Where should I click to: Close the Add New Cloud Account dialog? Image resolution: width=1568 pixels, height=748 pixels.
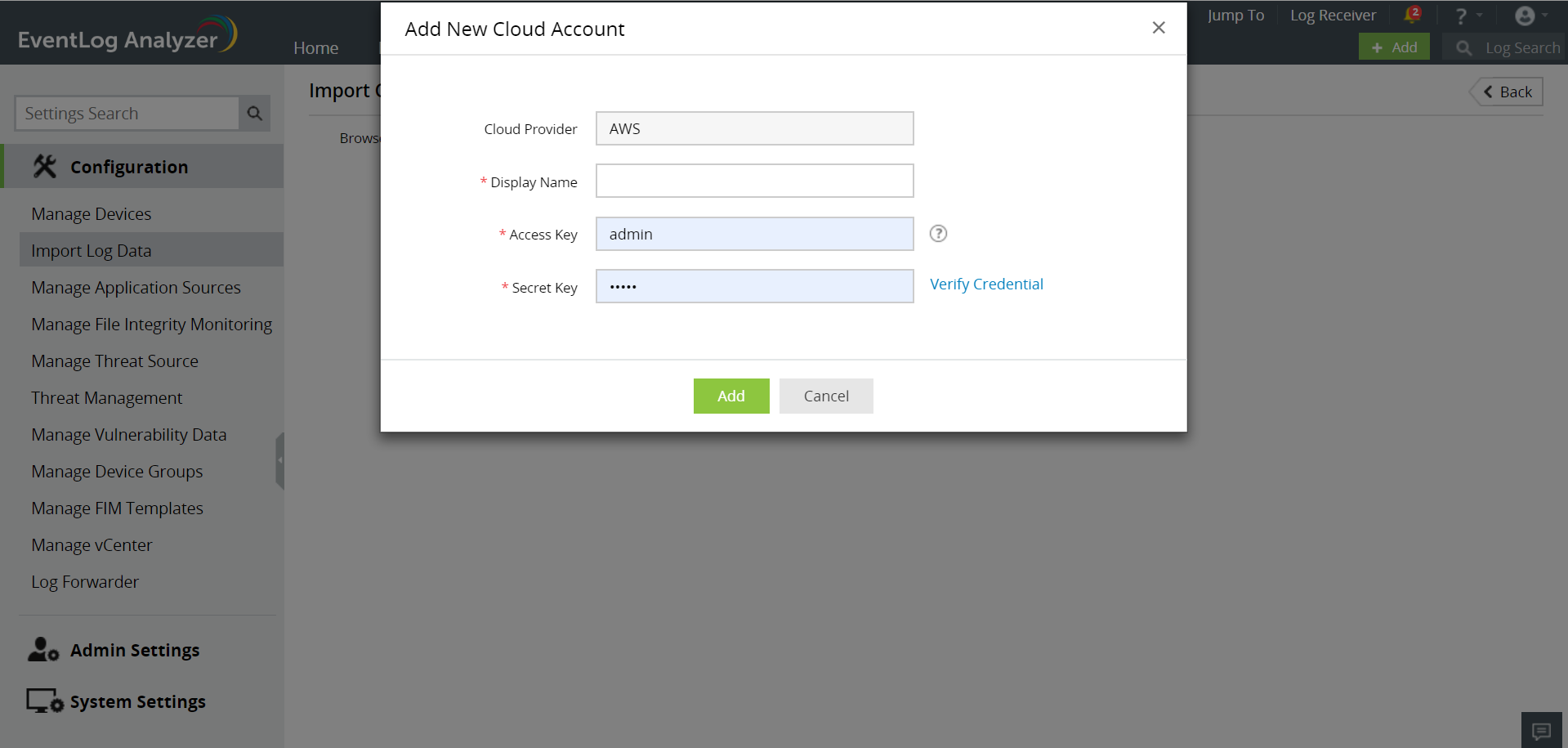[x=1158, y=28]
